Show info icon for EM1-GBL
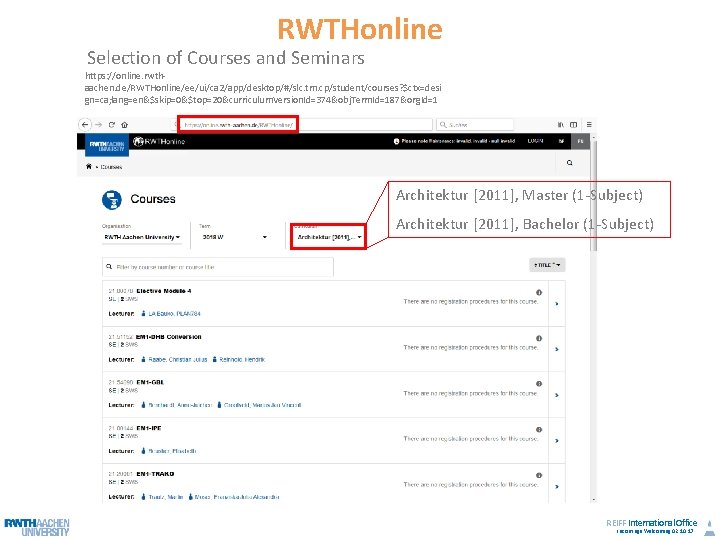The width and height of the screenshot is (720, 540). [539, 383]
